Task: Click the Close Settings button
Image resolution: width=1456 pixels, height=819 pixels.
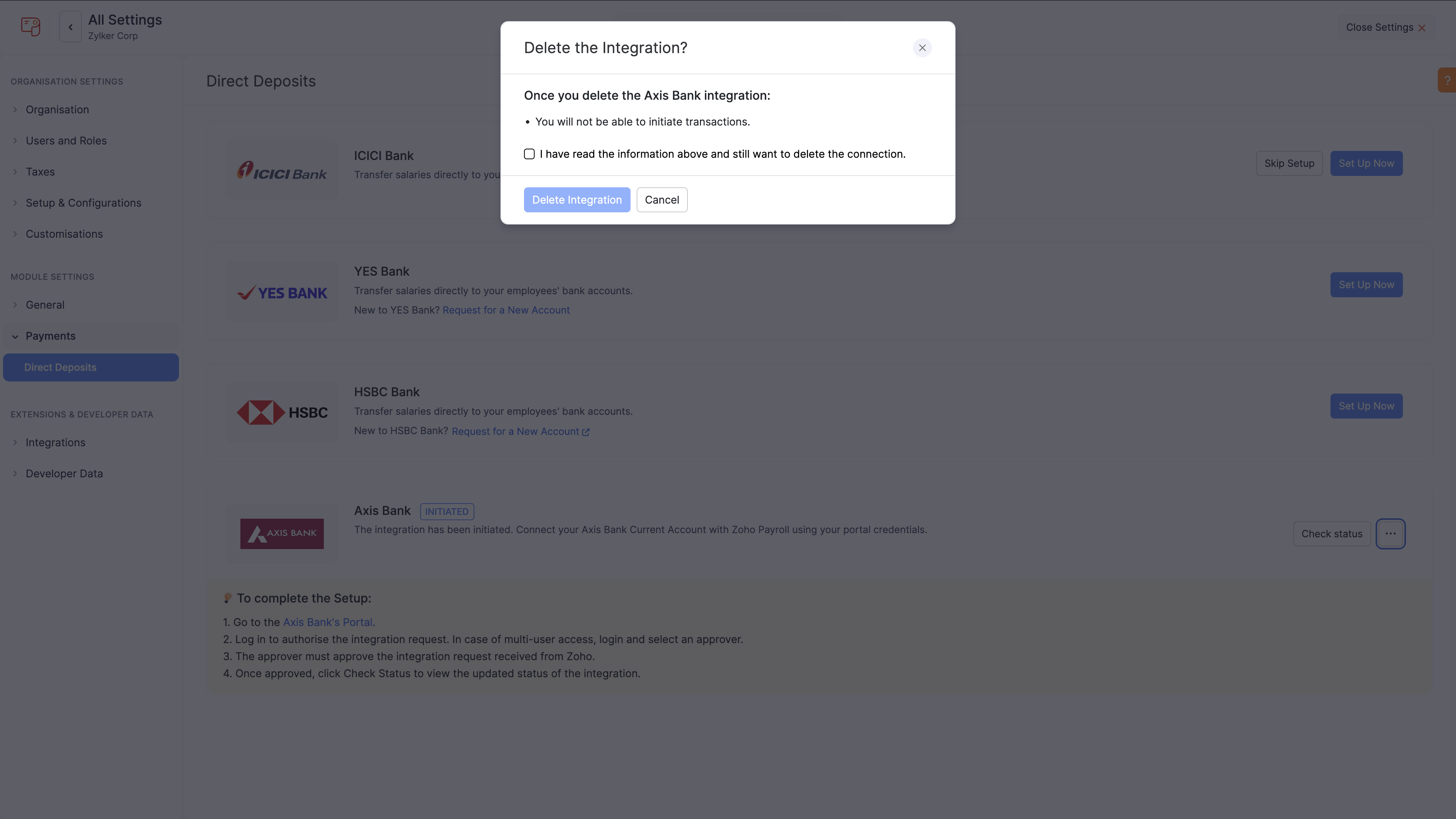Action: (x=1385, y=27)
